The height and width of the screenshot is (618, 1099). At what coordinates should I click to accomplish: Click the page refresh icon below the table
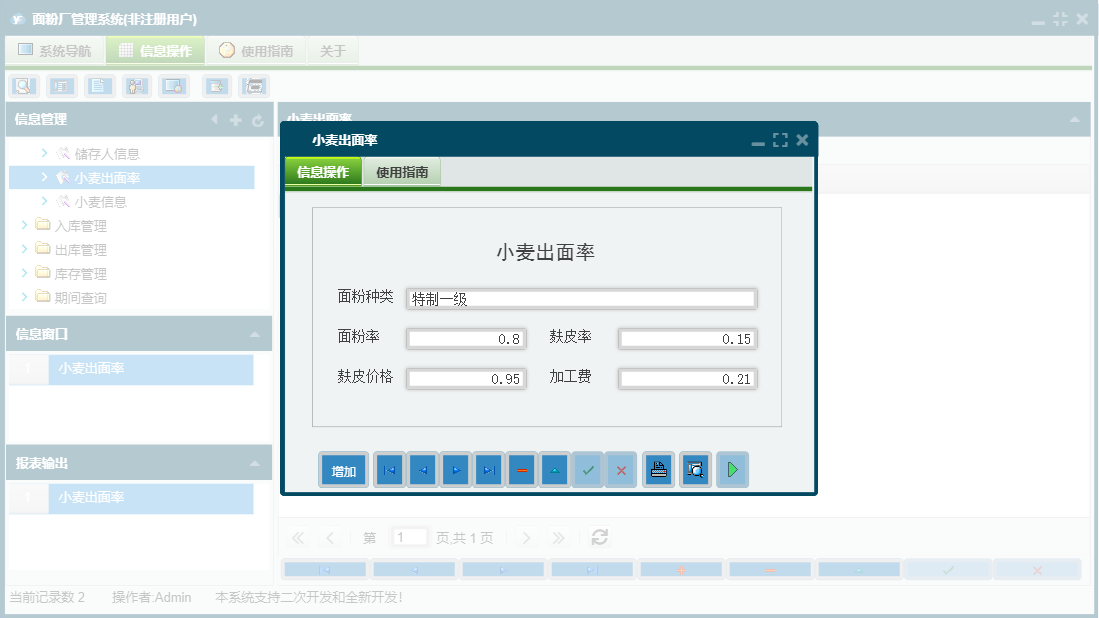(599, 537)
